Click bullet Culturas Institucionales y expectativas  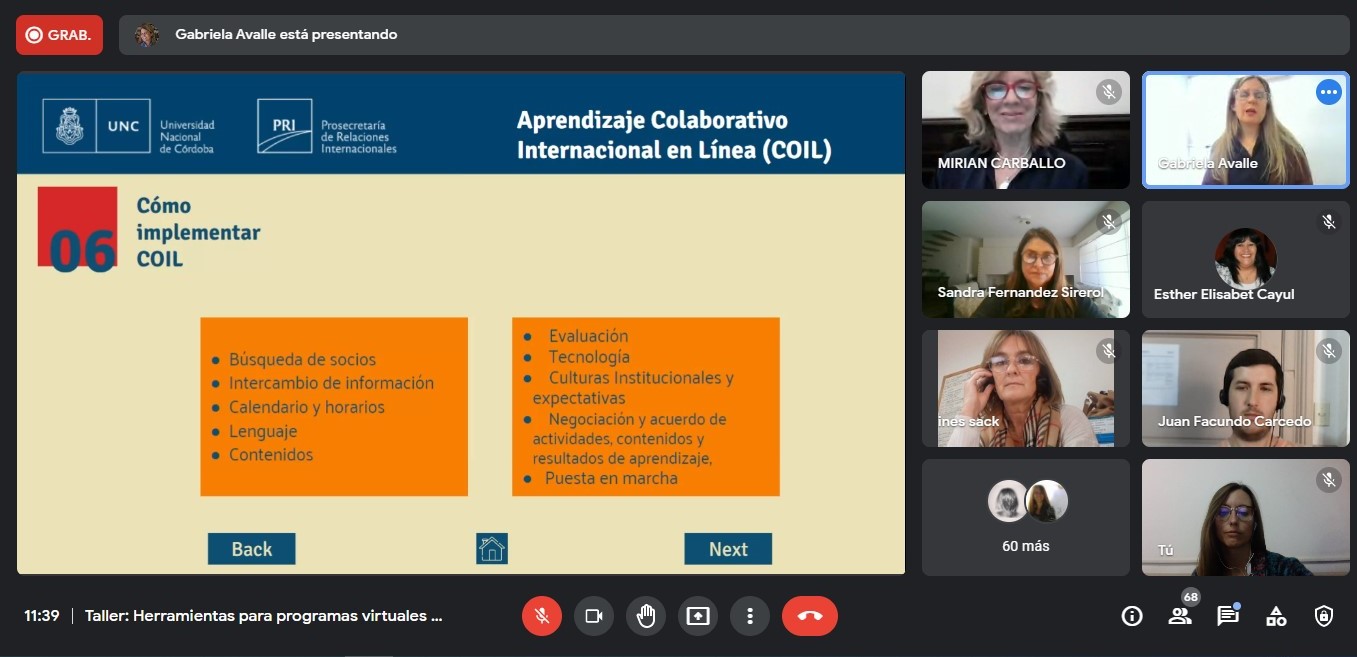tap(633, 388)
